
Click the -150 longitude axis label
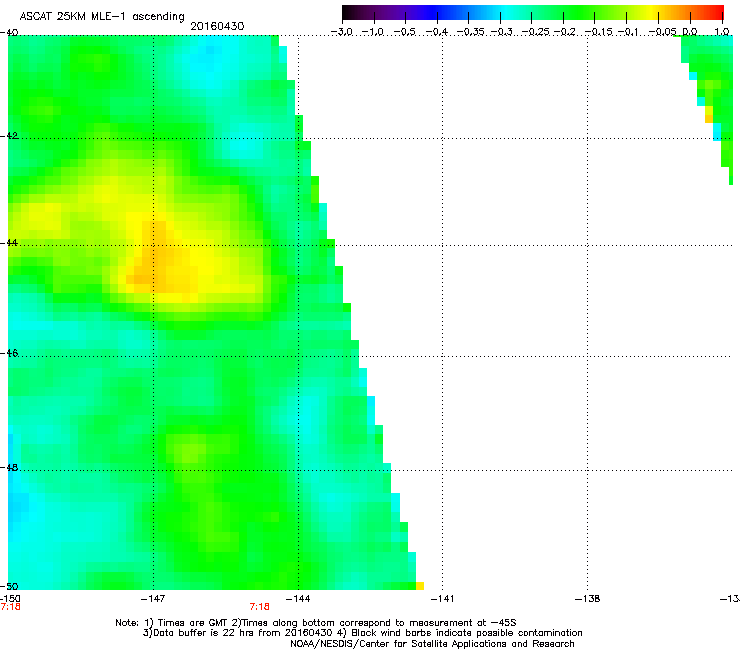click(x=10, y=599)
